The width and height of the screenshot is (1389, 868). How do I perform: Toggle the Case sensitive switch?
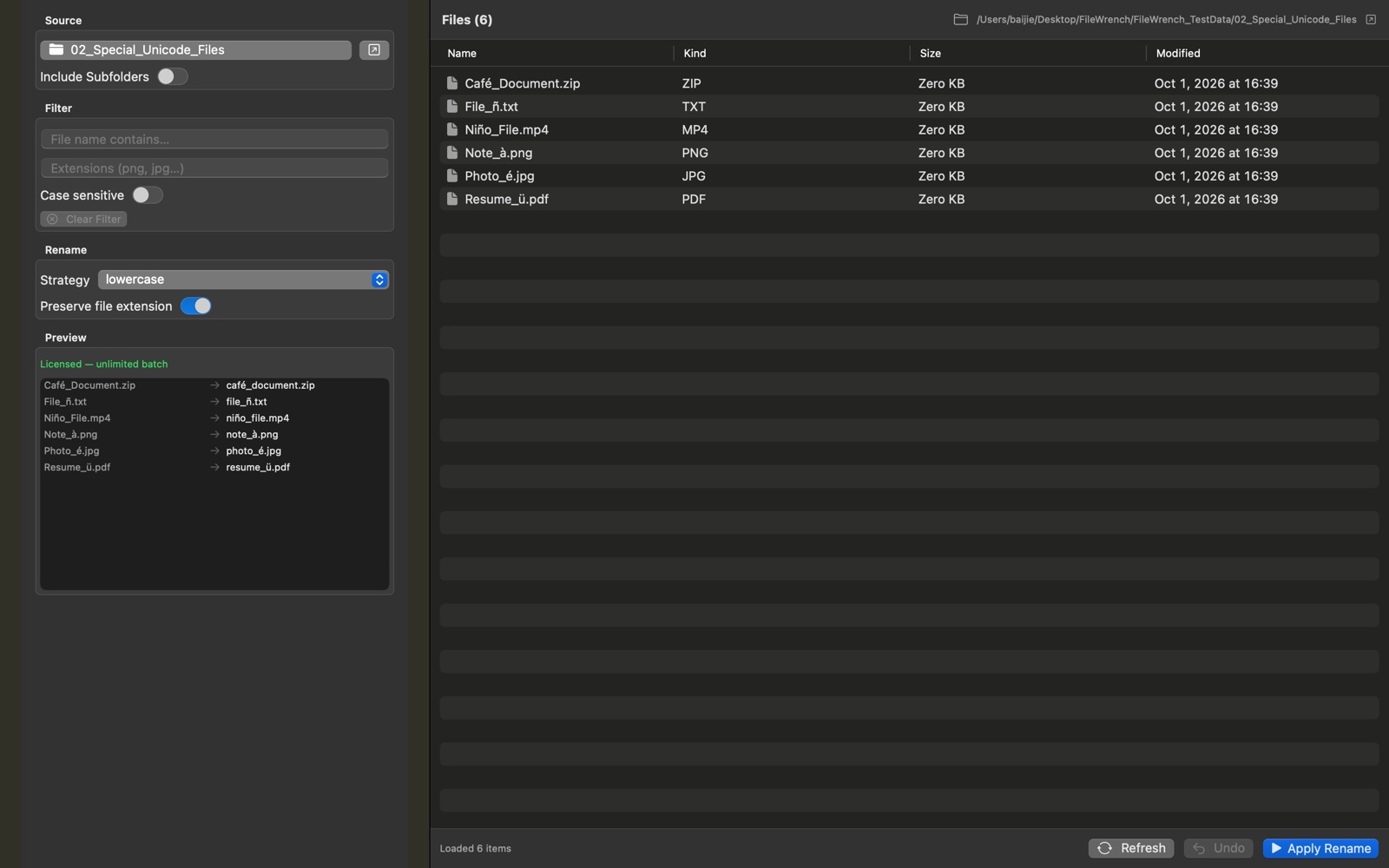(x=147, y=195)
